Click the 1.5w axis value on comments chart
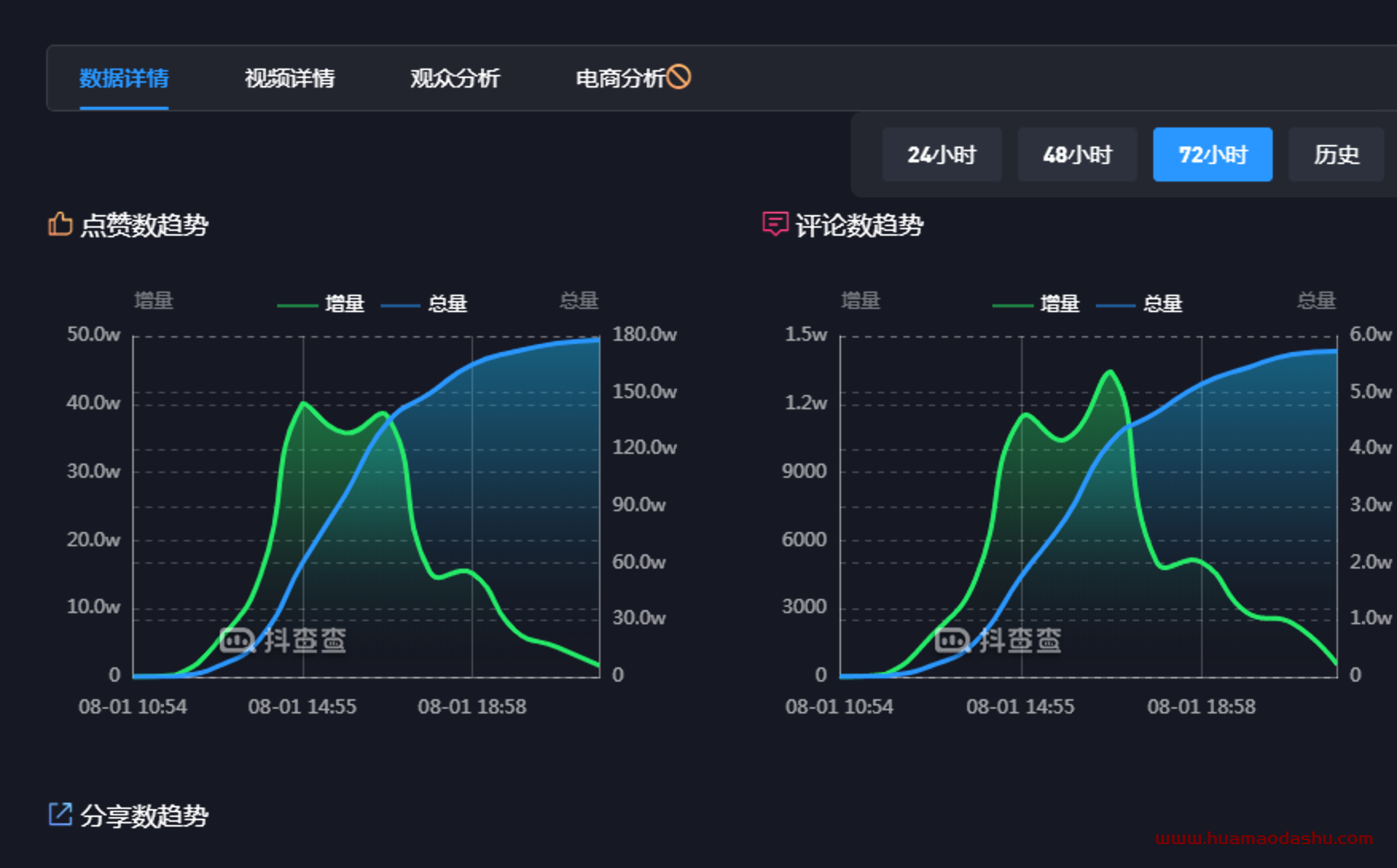 (806, 334)
